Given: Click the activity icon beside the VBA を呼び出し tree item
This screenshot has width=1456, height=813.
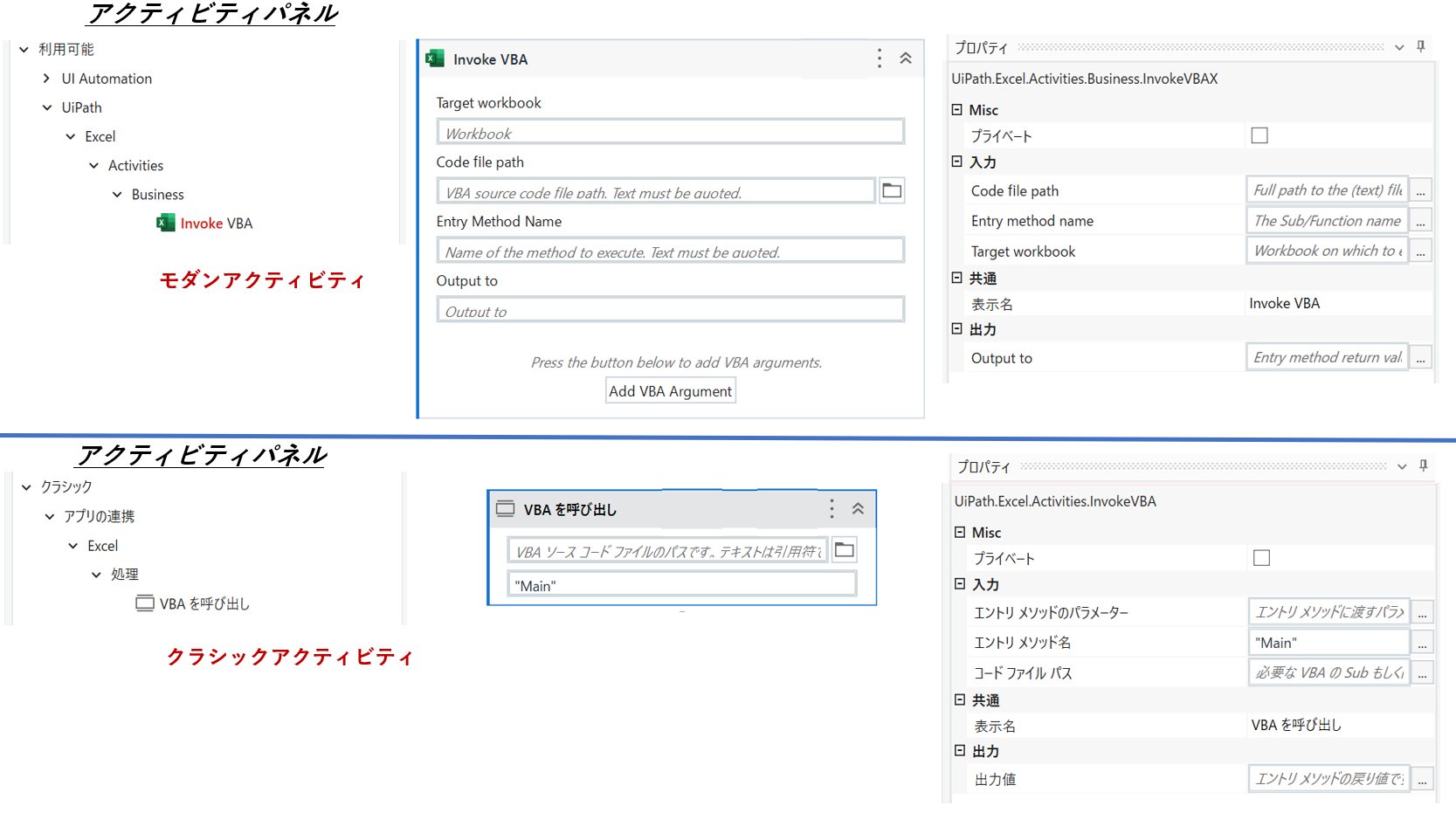Looking at the screenshot, I should tap(145, 603).
